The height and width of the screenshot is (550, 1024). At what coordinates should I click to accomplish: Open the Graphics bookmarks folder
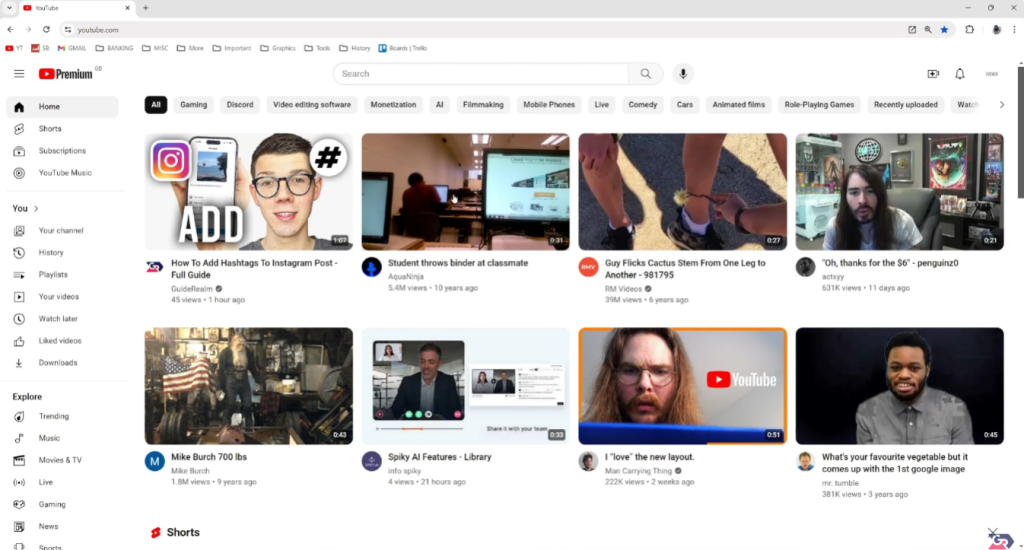pos(278,48)
